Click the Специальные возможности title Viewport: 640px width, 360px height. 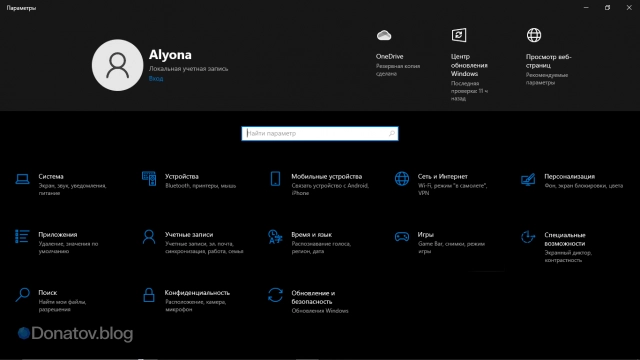(565, 239)
